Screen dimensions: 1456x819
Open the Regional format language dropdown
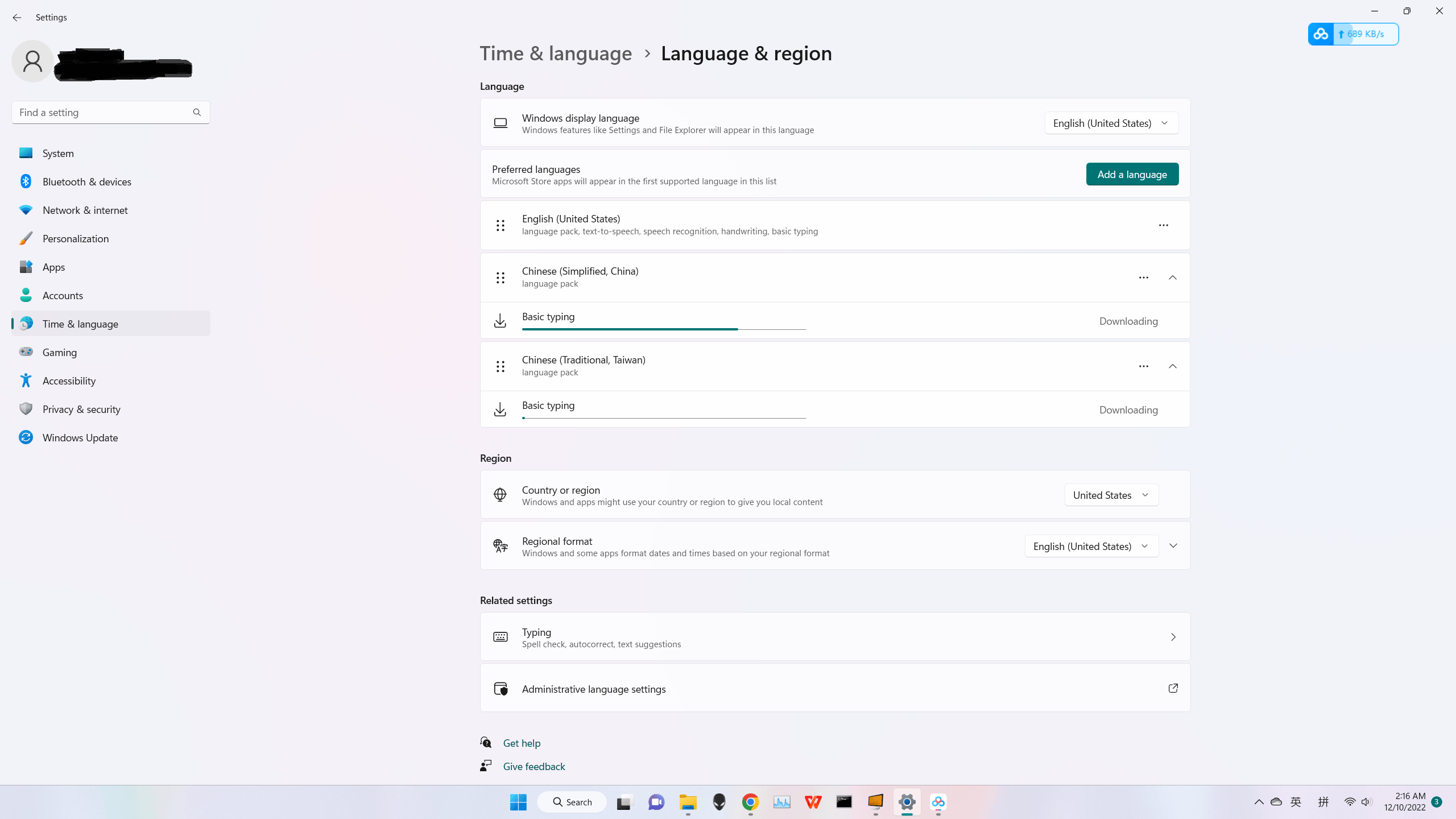[x=1091, y=546]
